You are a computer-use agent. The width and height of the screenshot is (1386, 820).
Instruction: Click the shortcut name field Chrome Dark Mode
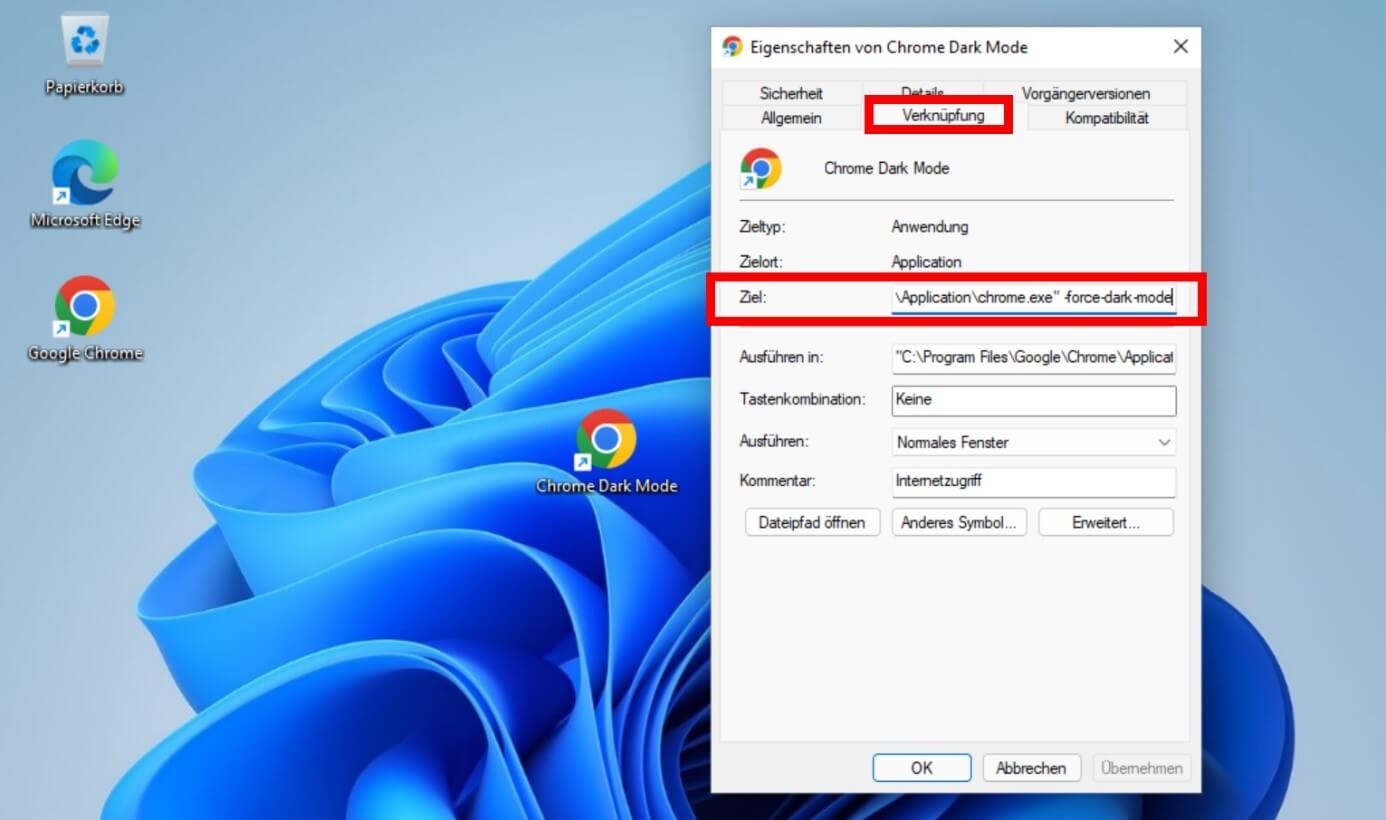(886, 168)
